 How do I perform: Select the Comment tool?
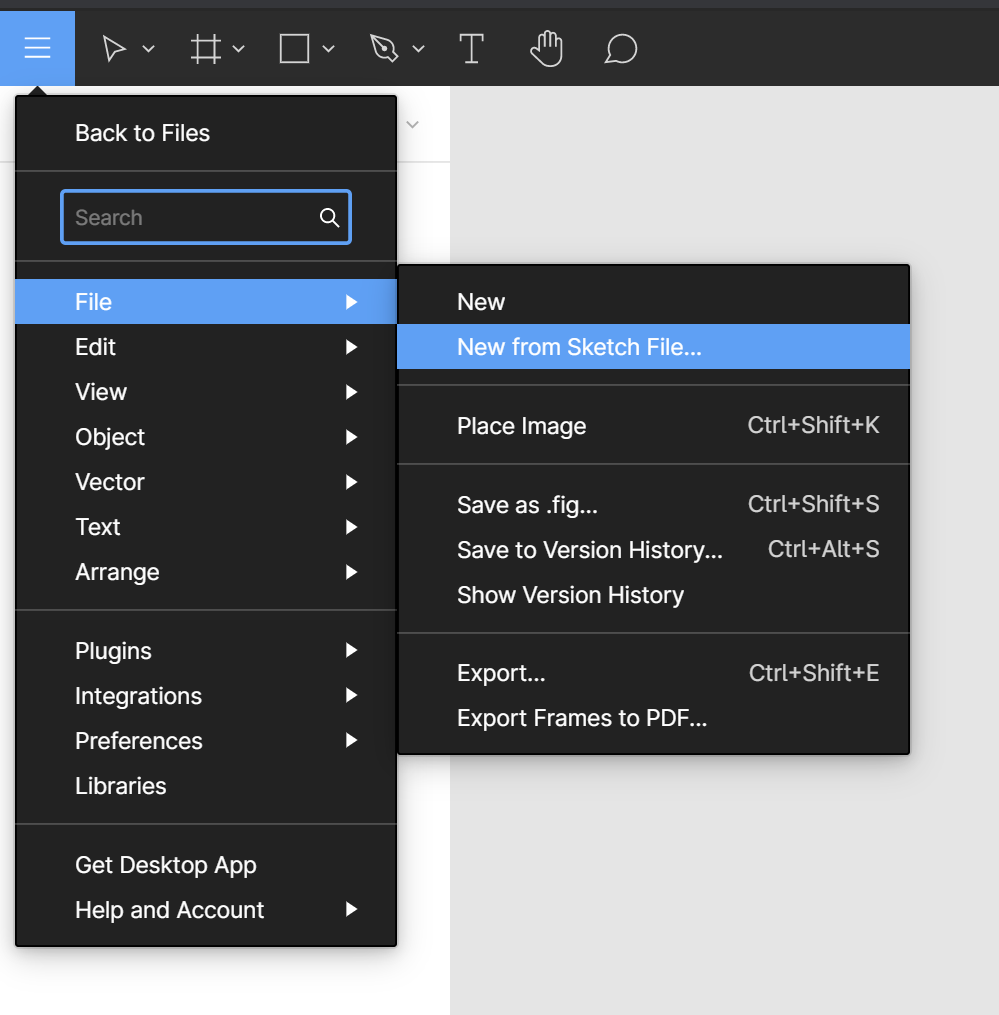pyautogui.click(x=621, y=49)
